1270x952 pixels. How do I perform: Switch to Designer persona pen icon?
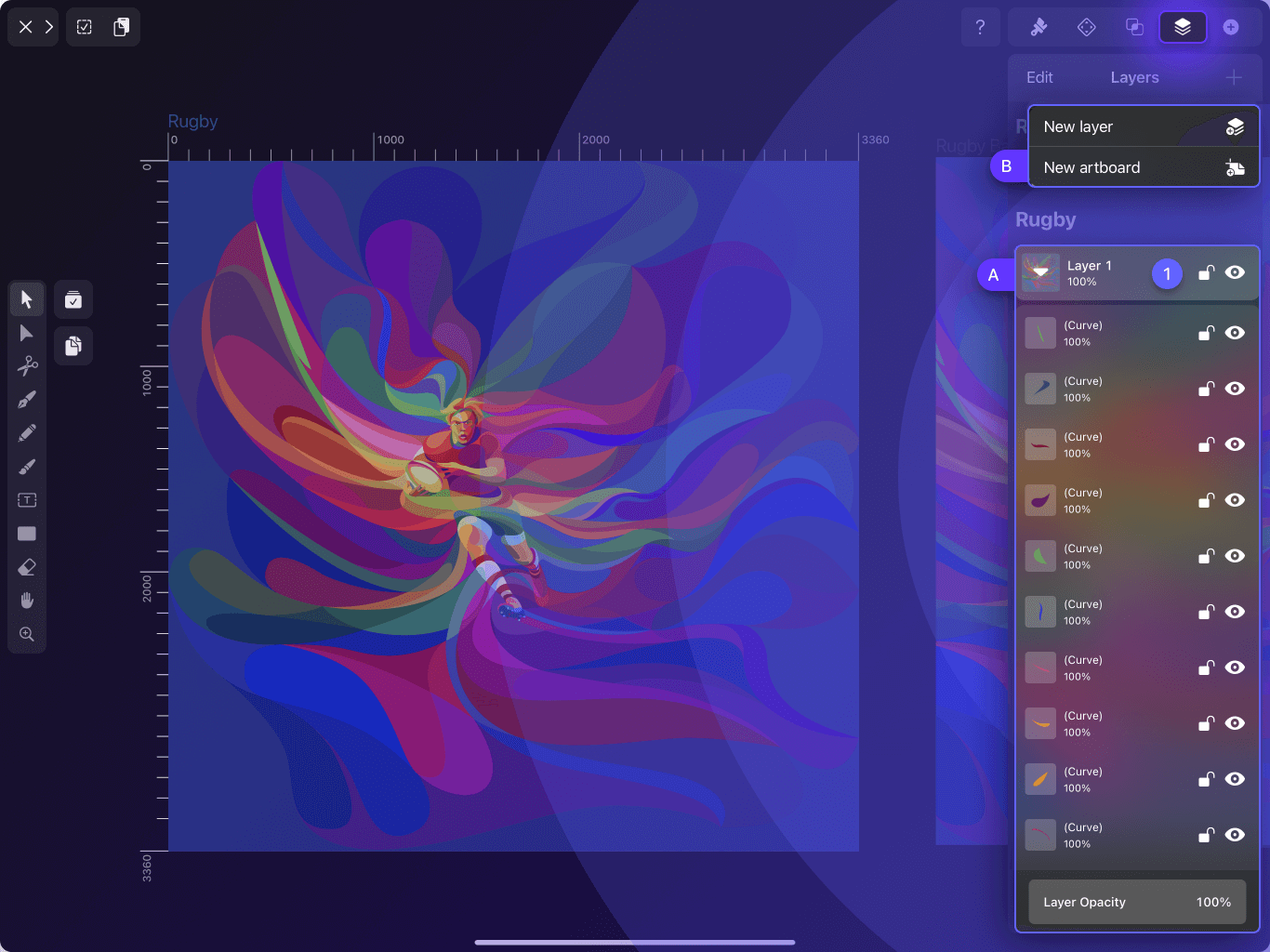point(1039,27)
